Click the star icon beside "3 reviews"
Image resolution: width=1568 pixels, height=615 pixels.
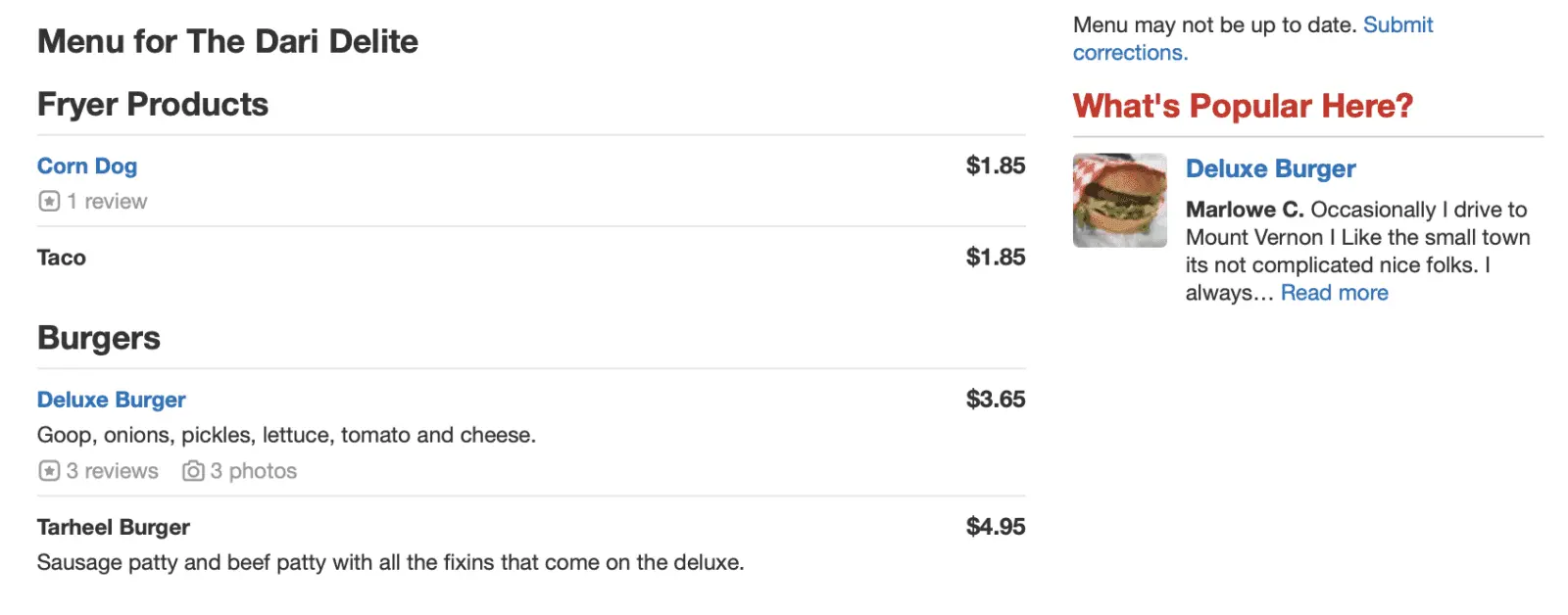pyautogui.click(x=49, y=471)
